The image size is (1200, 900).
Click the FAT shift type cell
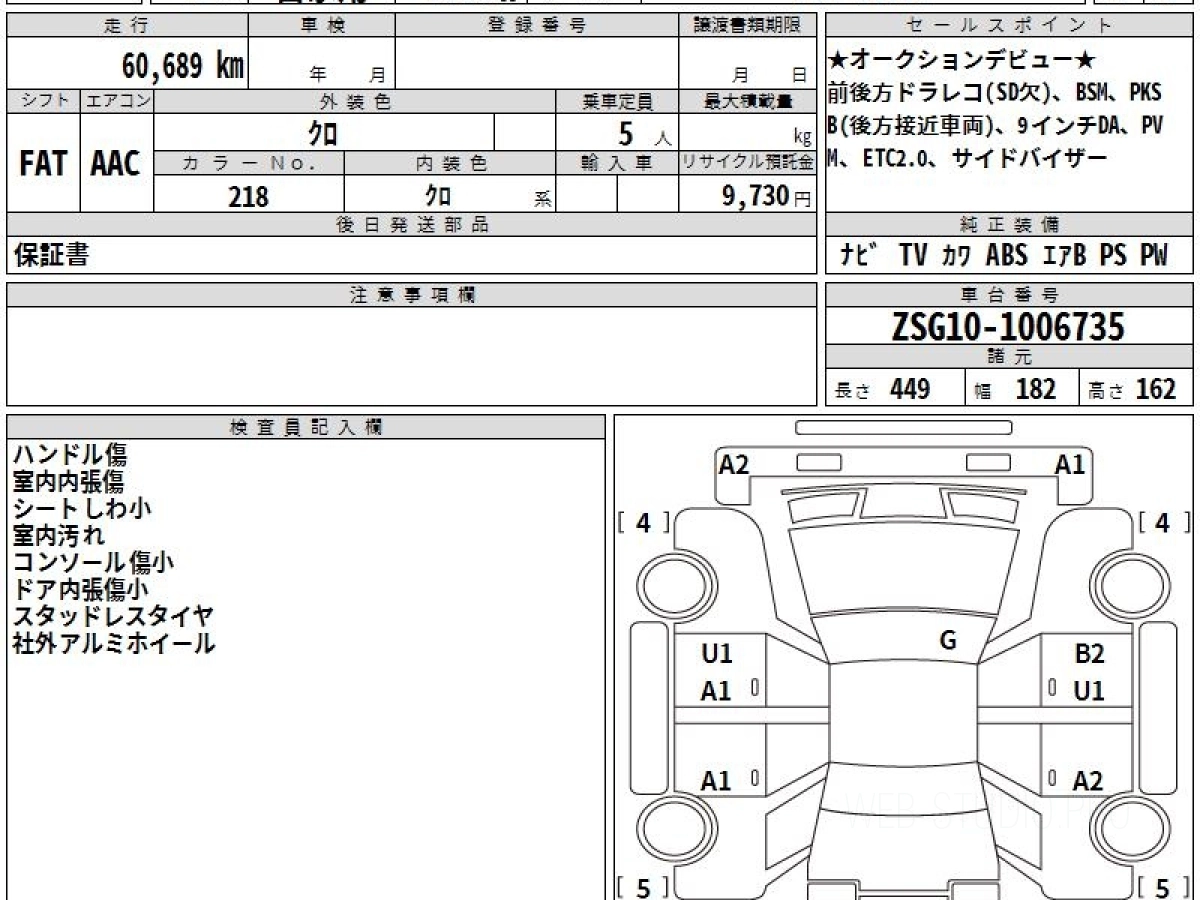(43, 164)
